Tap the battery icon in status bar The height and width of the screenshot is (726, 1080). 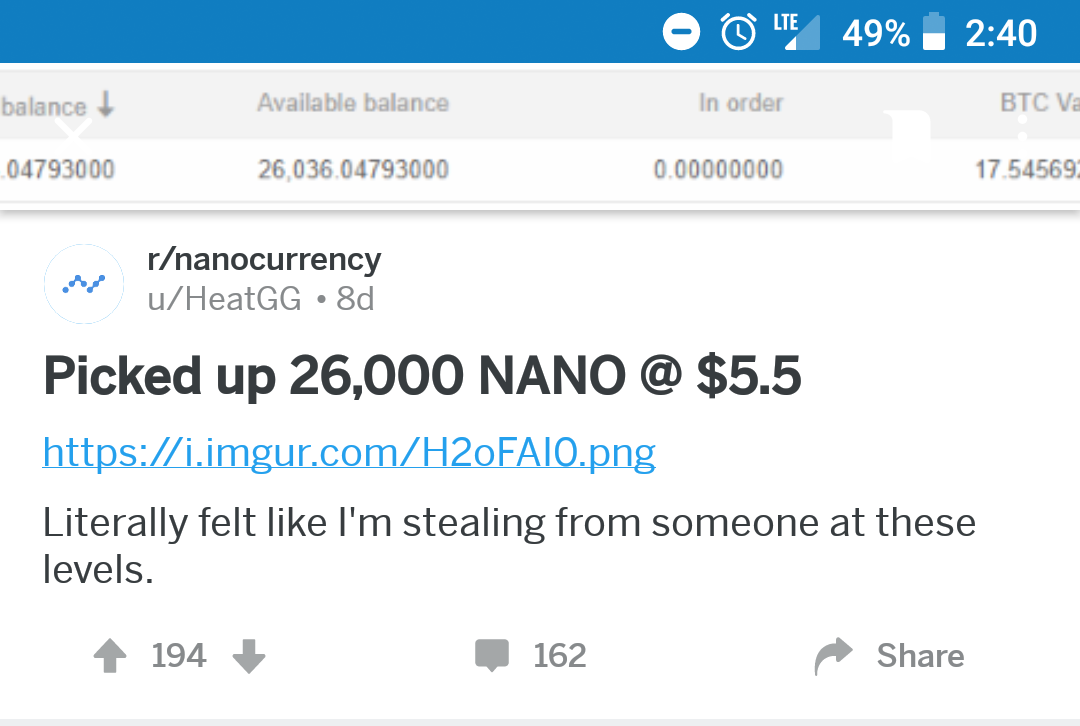click(936, 31)
